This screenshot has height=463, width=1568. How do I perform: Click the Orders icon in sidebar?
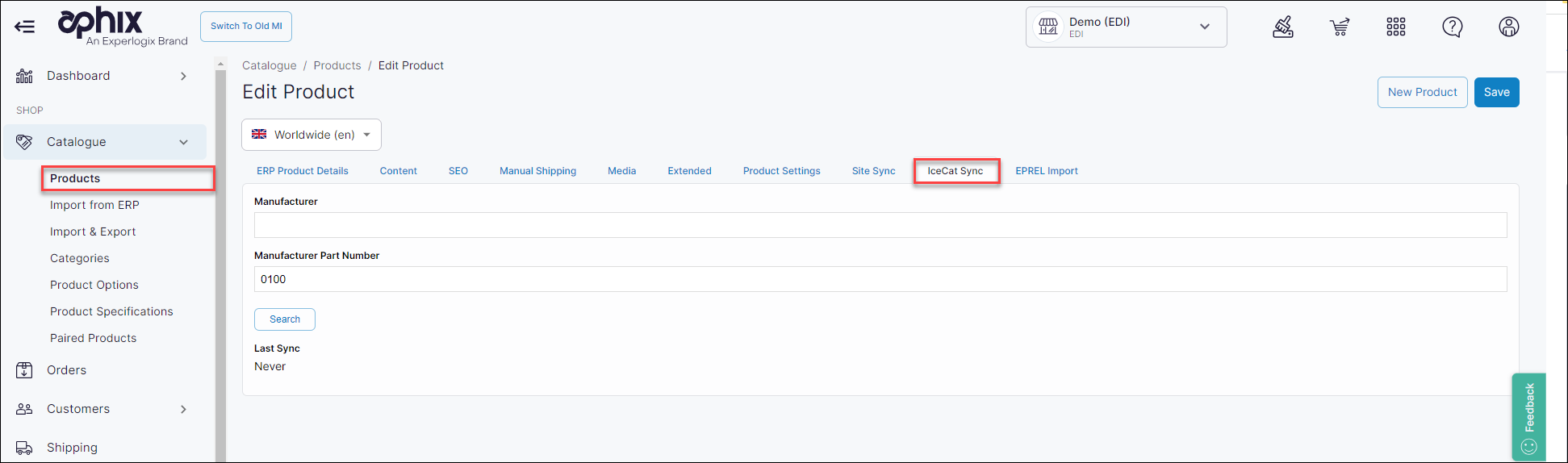(25, 370)
